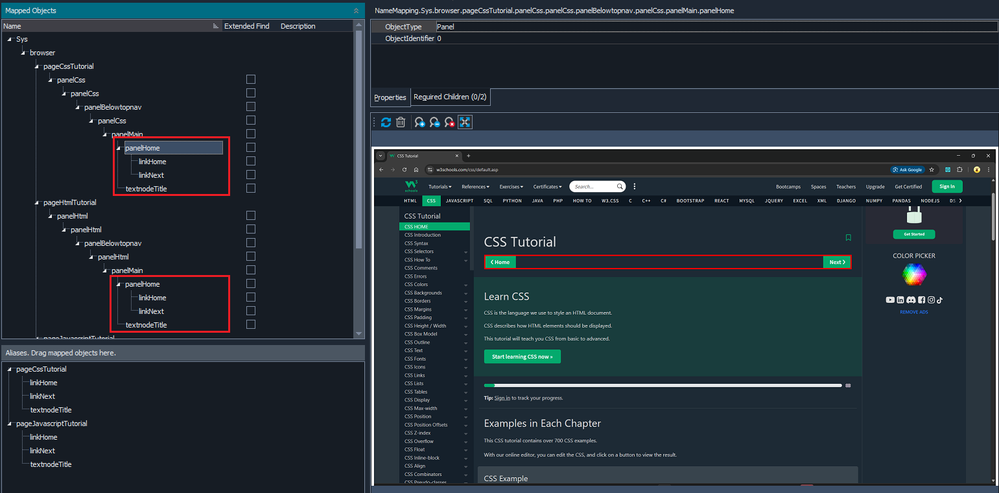Click the color picker wheel image
Viewport: 999px width, 493px height.
pos(912,274)
